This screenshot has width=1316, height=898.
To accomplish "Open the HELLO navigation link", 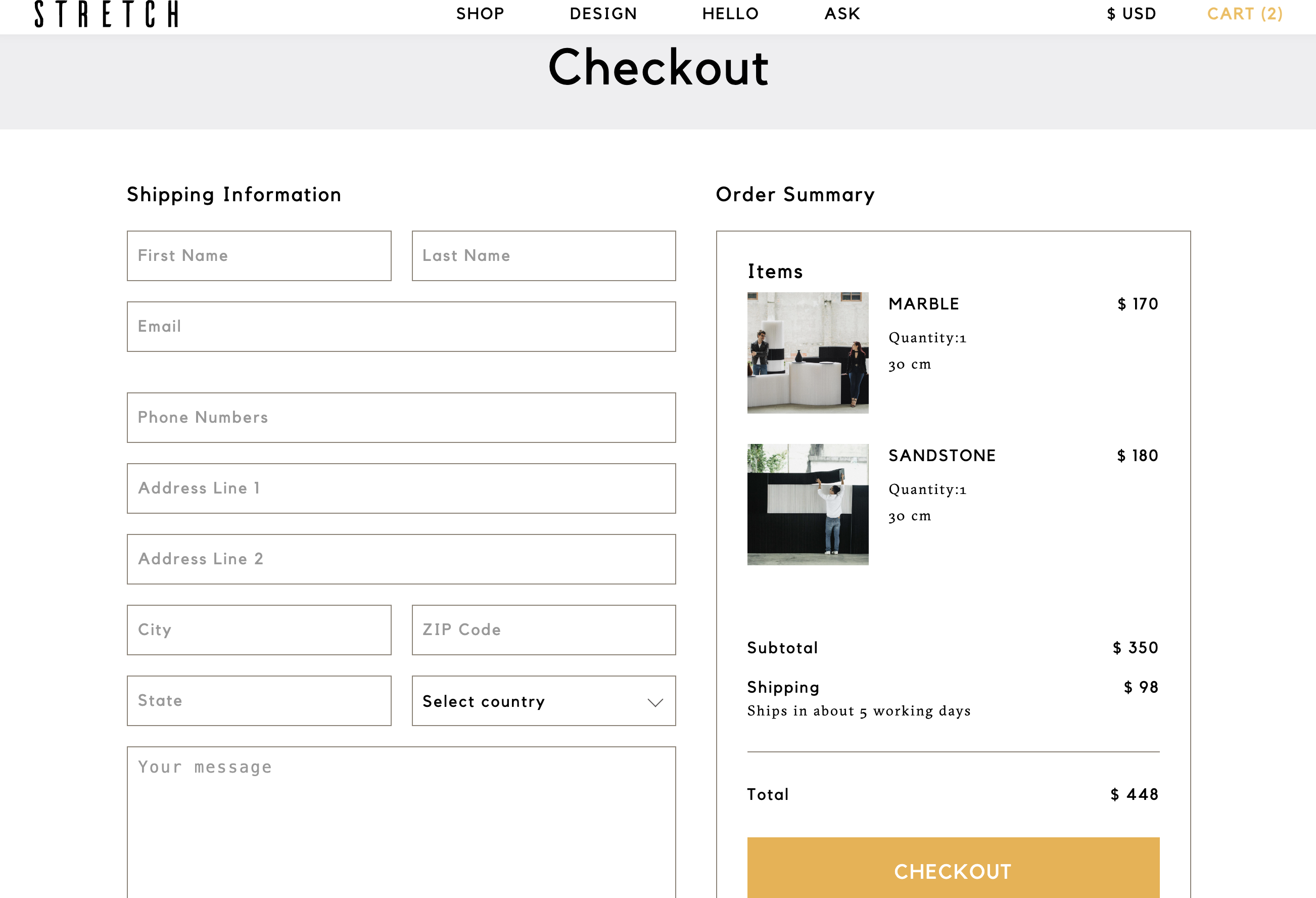I will (730, 14).
